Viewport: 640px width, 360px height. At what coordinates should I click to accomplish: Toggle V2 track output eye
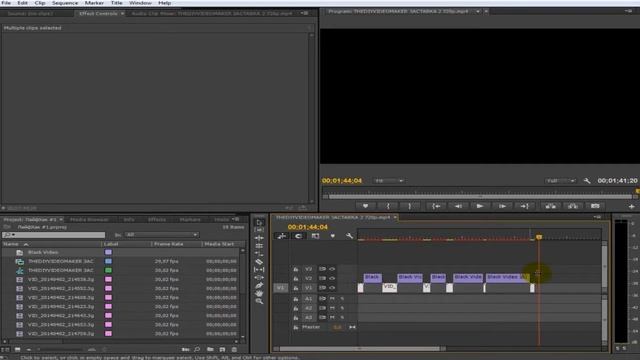tap(332, 278)
